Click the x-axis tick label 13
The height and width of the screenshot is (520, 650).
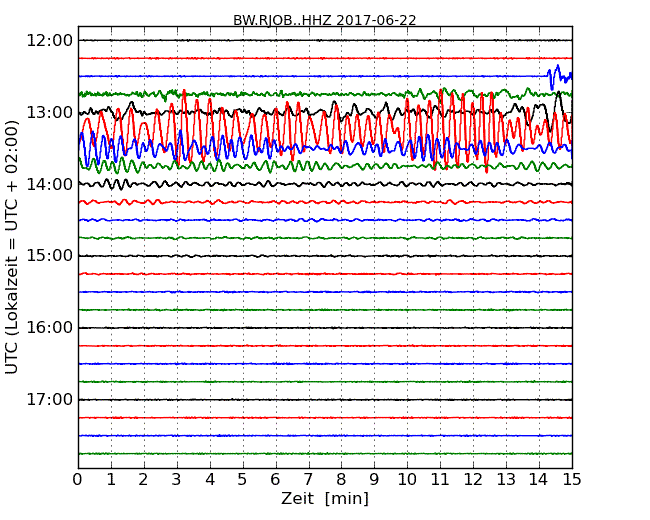pos(506,480)
